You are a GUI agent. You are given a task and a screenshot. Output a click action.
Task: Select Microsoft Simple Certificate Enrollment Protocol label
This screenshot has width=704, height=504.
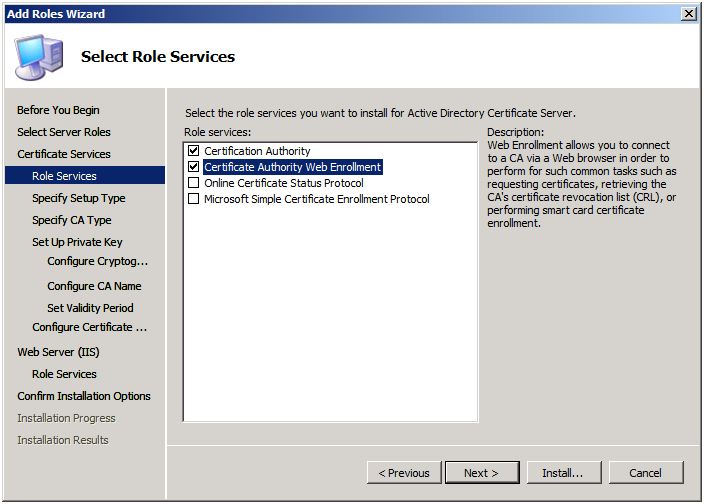point(317,199)
